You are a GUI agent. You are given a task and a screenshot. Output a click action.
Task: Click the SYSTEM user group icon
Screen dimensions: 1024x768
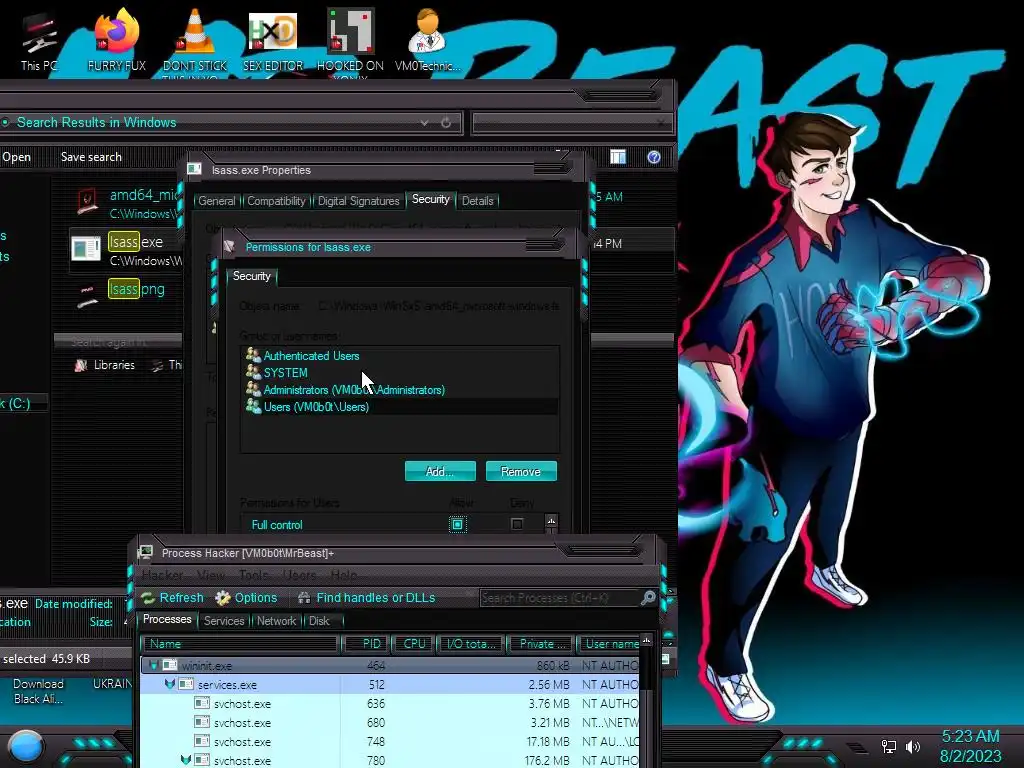pos(253,372)
